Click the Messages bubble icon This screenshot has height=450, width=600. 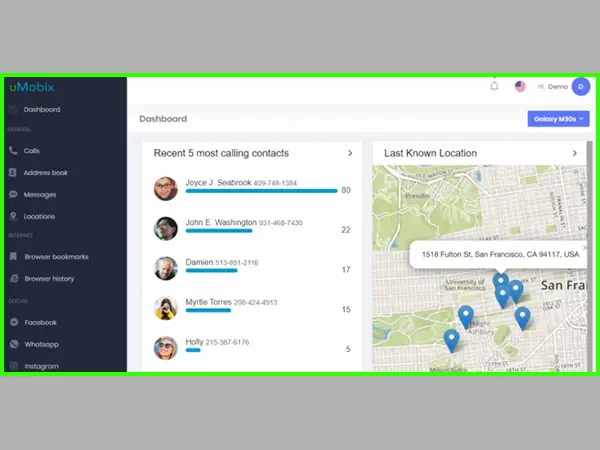[13, 194]
